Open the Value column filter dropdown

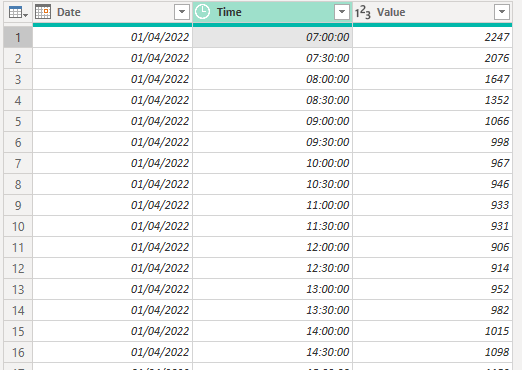(502, 12)
